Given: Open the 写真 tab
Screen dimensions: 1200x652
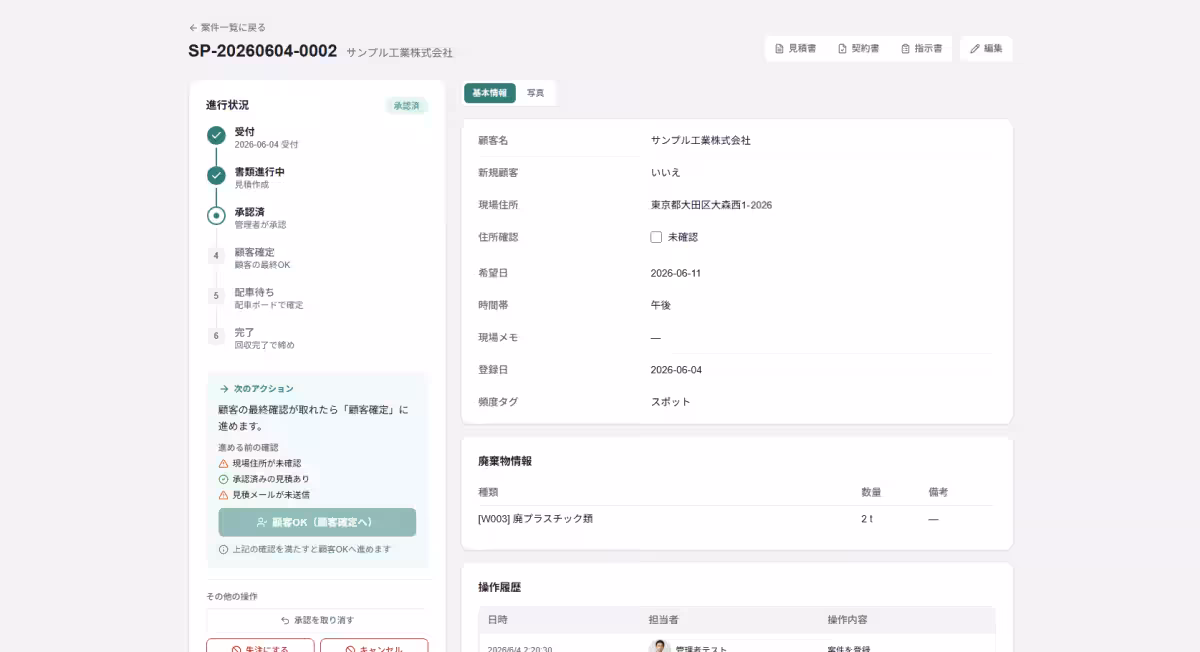Looking at the screenshot, I should (536, 93).
